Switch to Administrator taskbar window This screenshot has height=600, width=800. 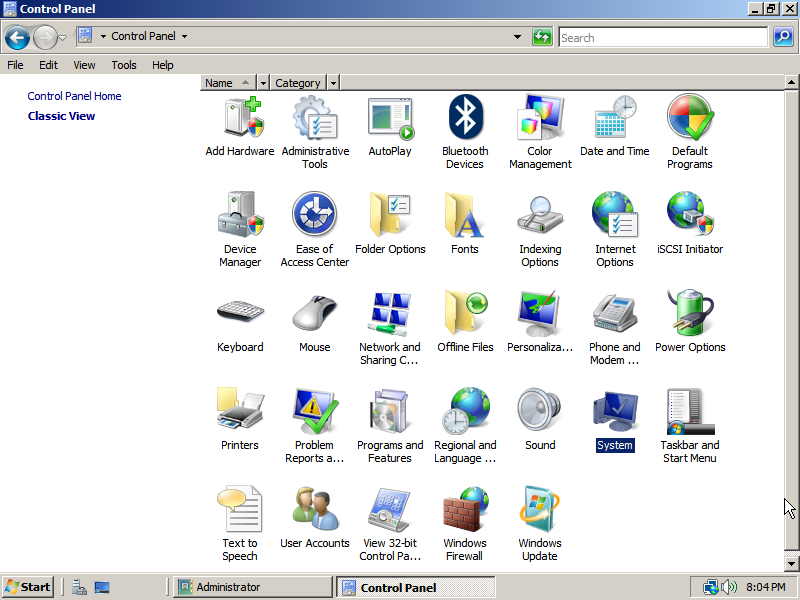tap(252, 587)
